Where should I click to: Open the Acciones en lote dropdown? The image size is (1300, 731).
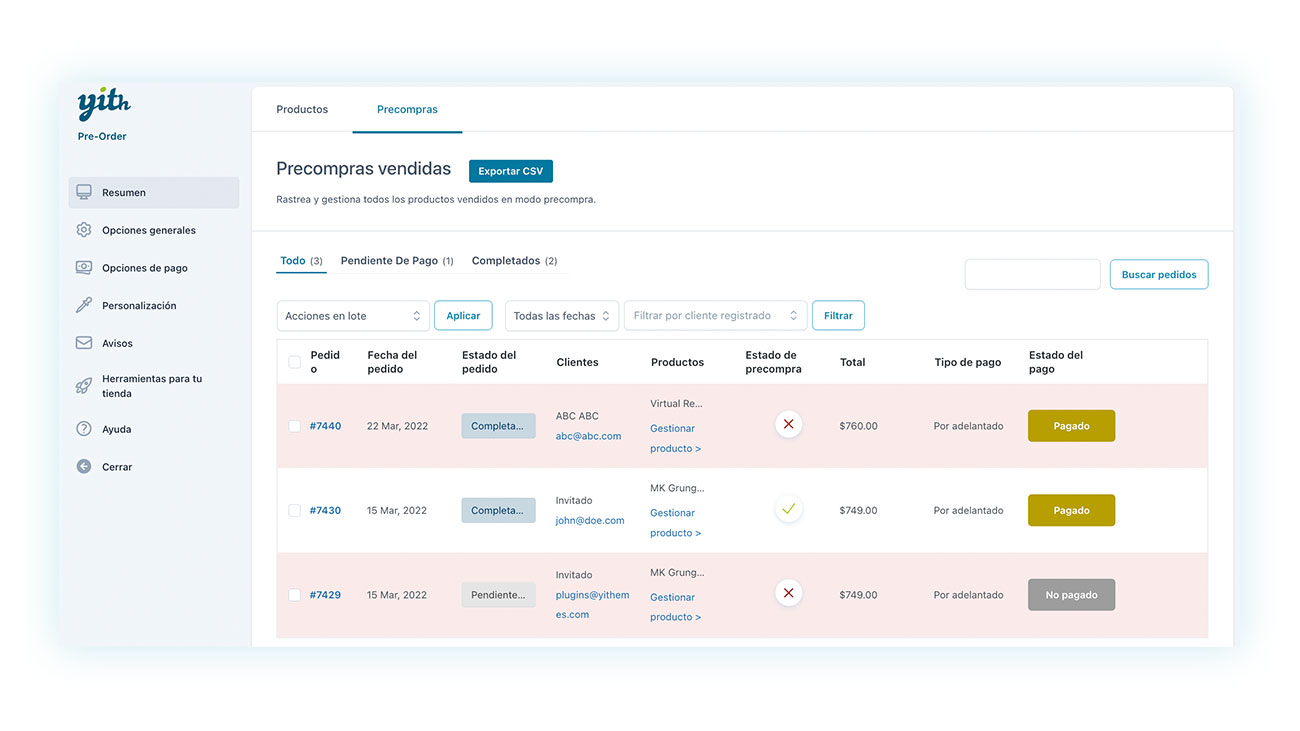point(353,316)
